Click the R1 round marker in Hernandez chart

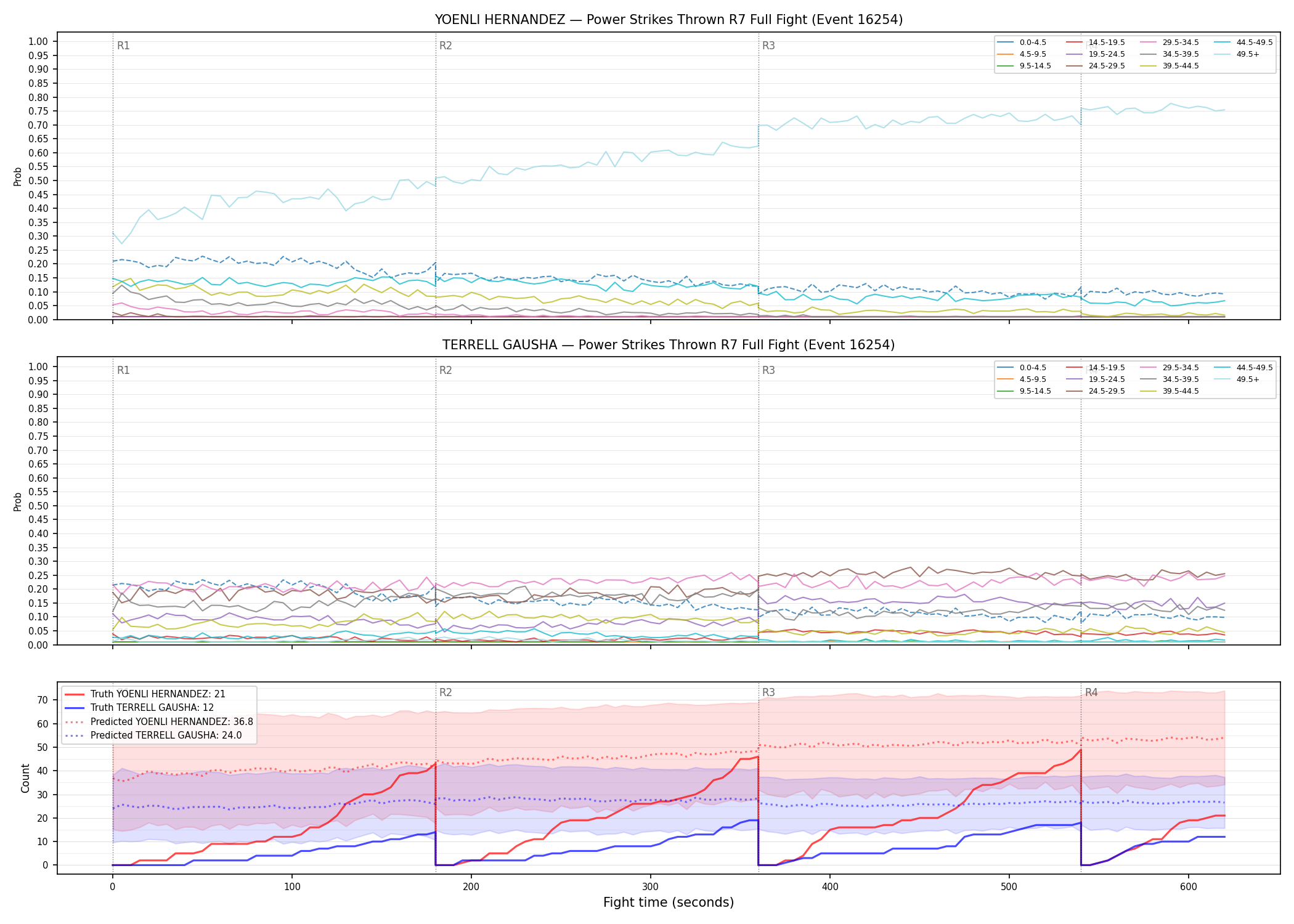pyautogui.click(x=123, y=46)
